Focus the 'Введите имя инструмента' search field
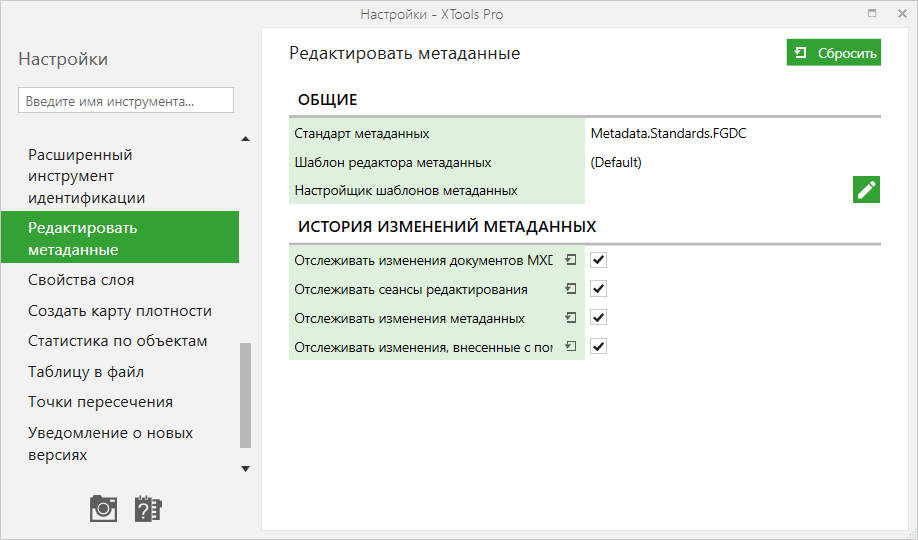Image resolution: width=918 pixels, height=540 pixels. (126, 101)
